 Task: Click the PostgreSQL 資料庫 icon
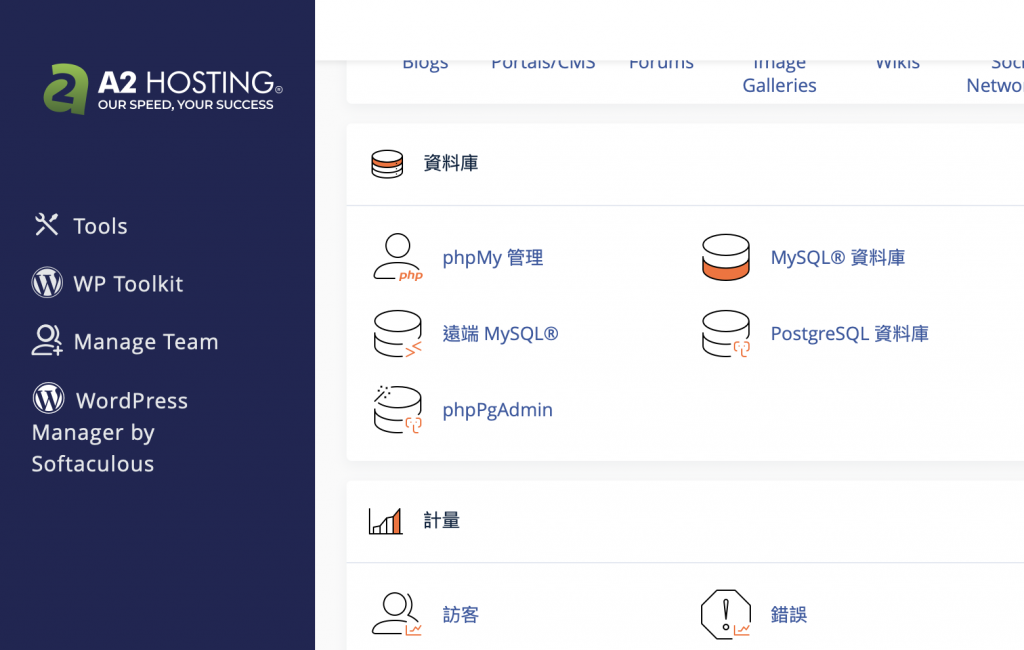[x=726, y=334]
